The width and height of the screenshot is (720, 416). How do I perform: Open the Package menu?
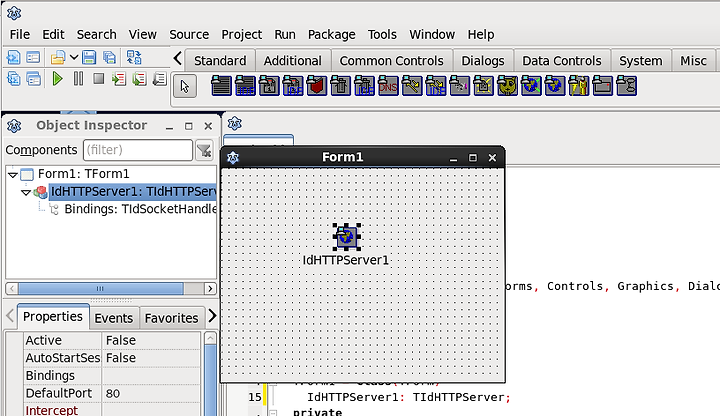(x=332, y=34)
